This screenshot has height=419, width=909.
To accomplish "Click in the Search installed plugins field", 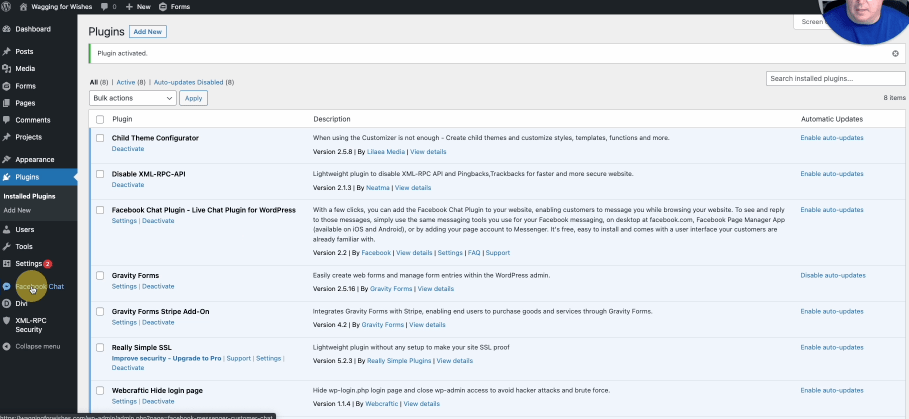I will pos(835,78).
